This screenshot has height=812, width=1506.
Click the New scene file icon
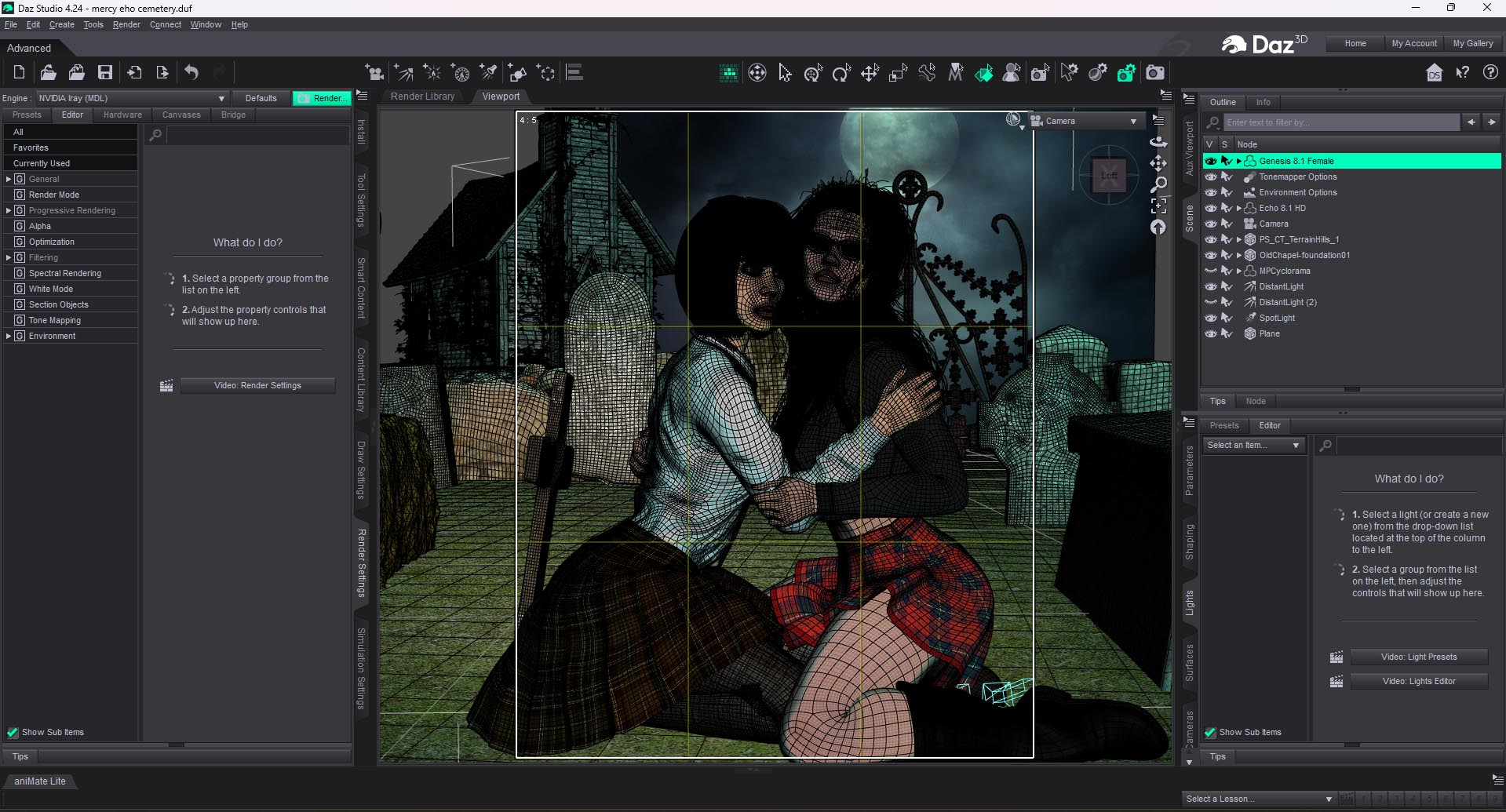pos(19,73)
